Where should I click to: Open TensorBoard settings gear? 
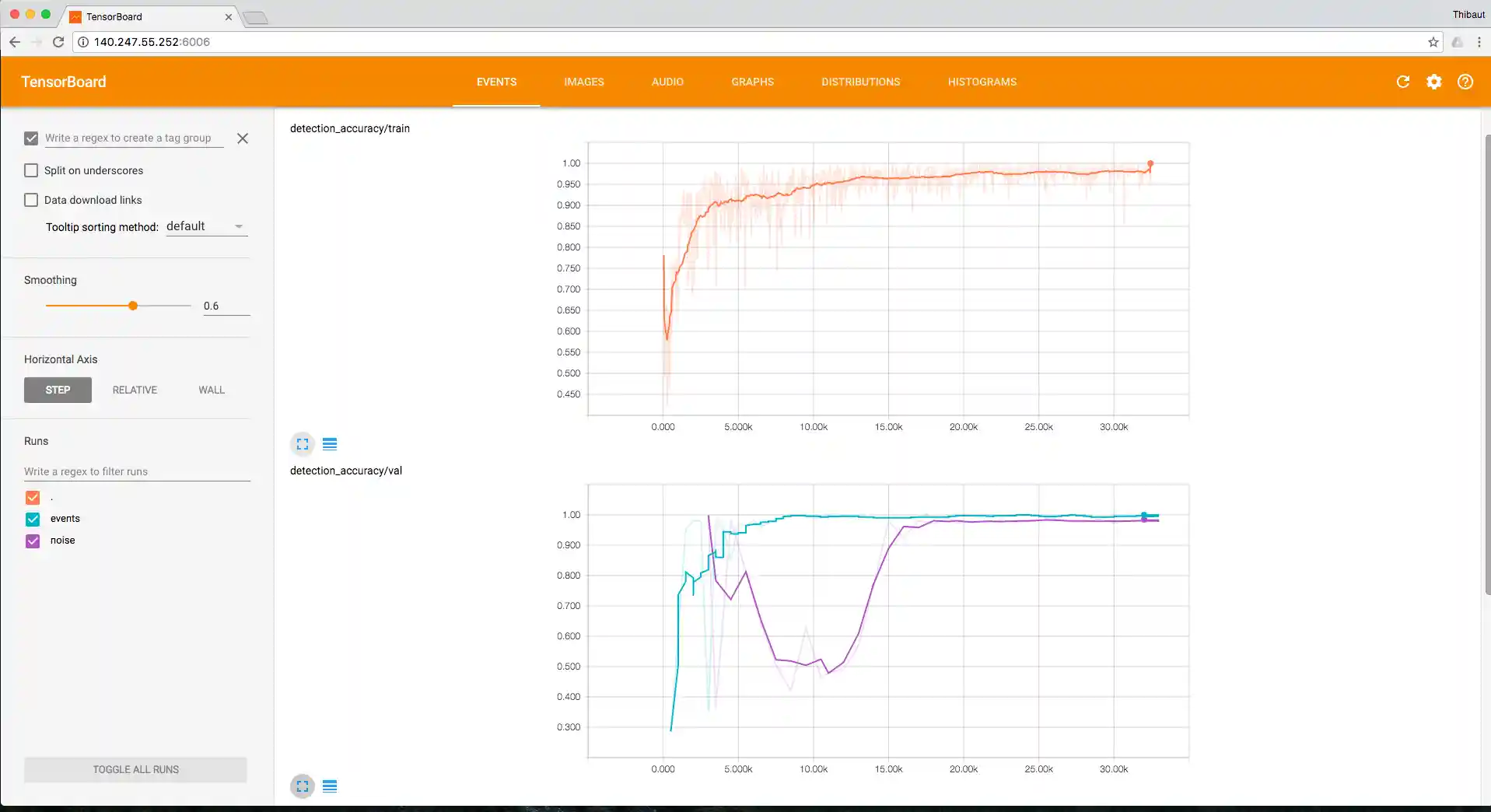click(1433, 82)
